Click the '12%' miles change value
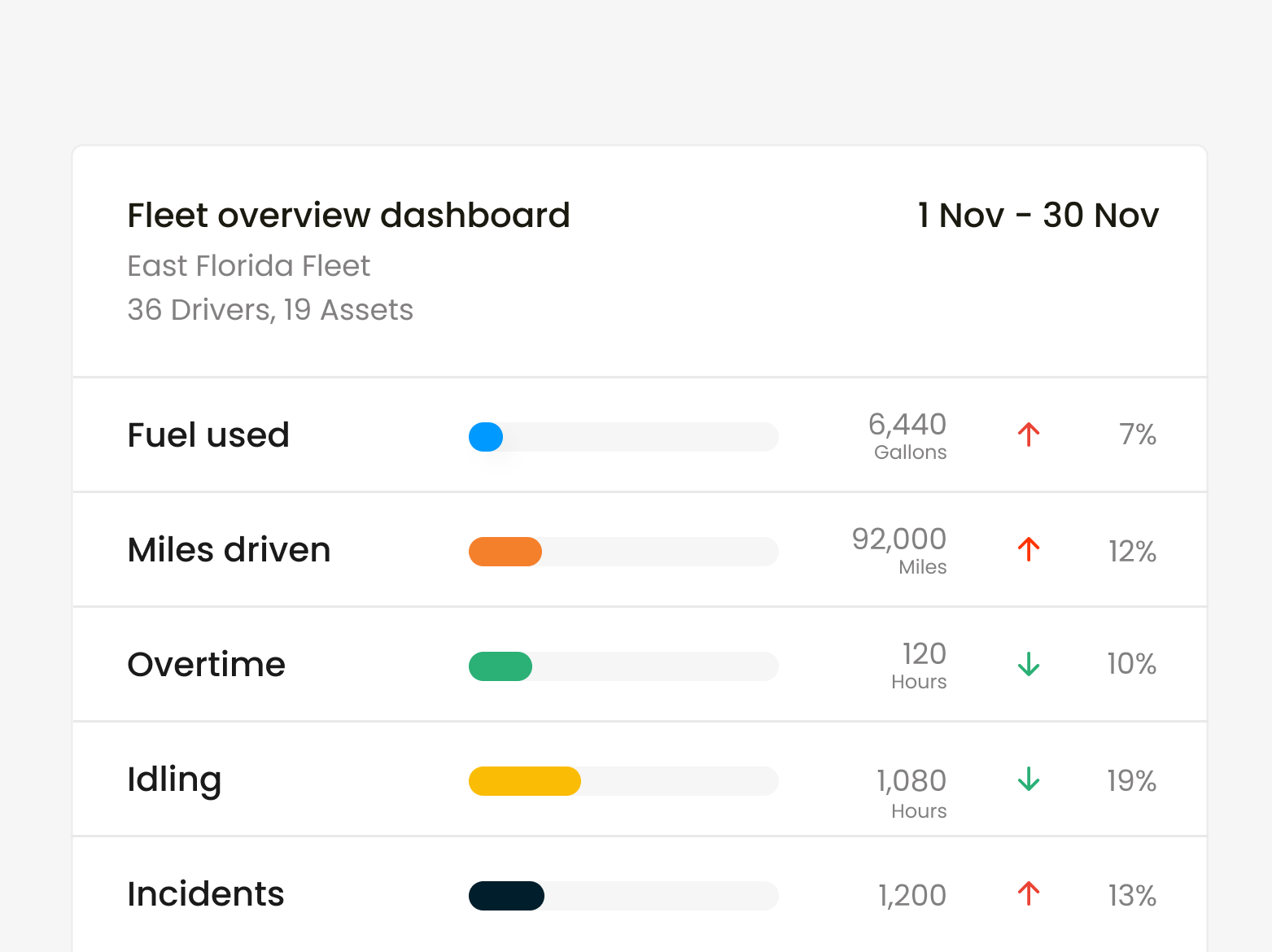This screenshot has height=952, width=1272. (1132, 552)
